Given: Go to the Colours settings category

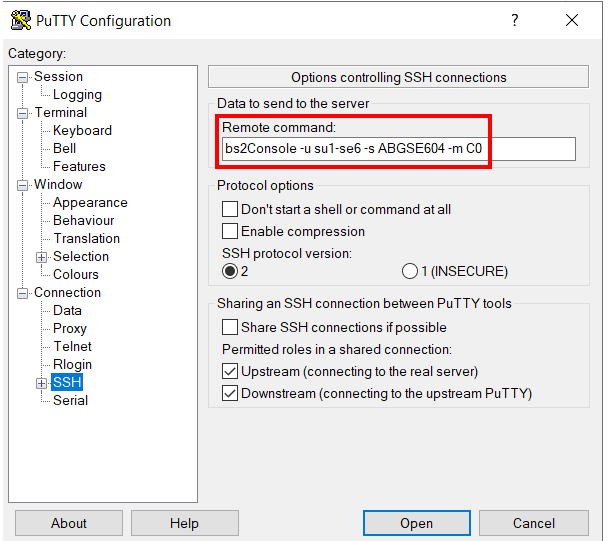Looking at the screenshot, I should point(76,275).
